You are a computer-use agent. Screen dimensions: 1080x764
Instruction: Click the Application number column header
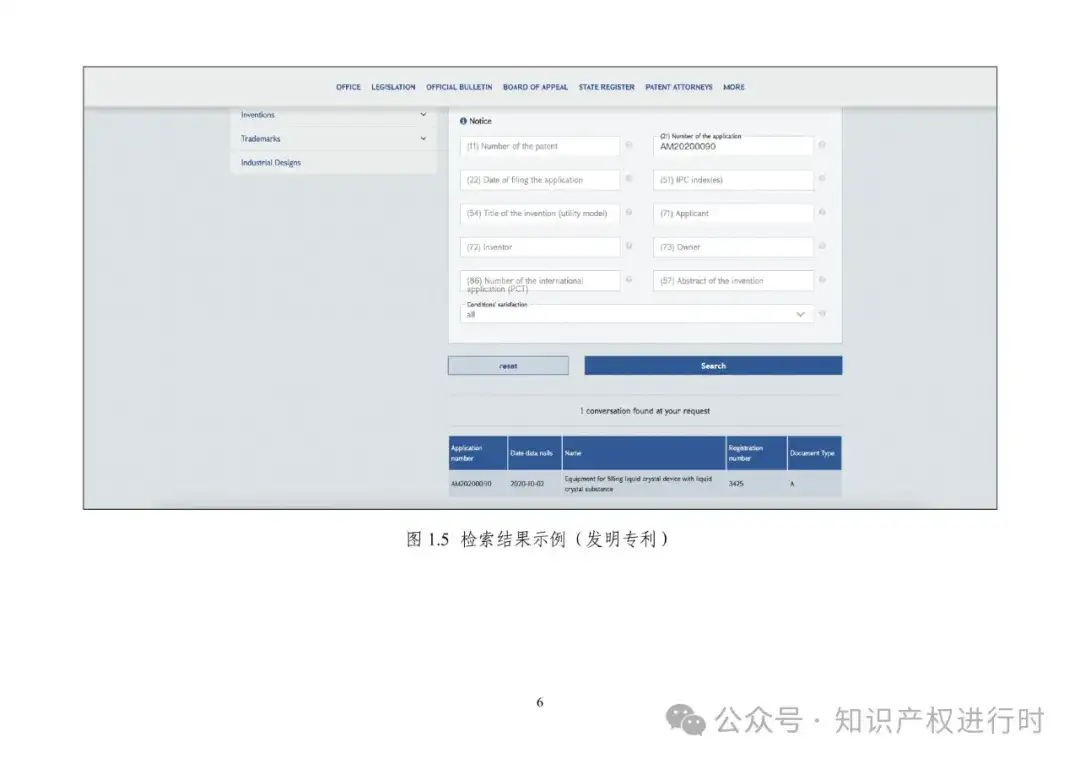coord(478,453)
